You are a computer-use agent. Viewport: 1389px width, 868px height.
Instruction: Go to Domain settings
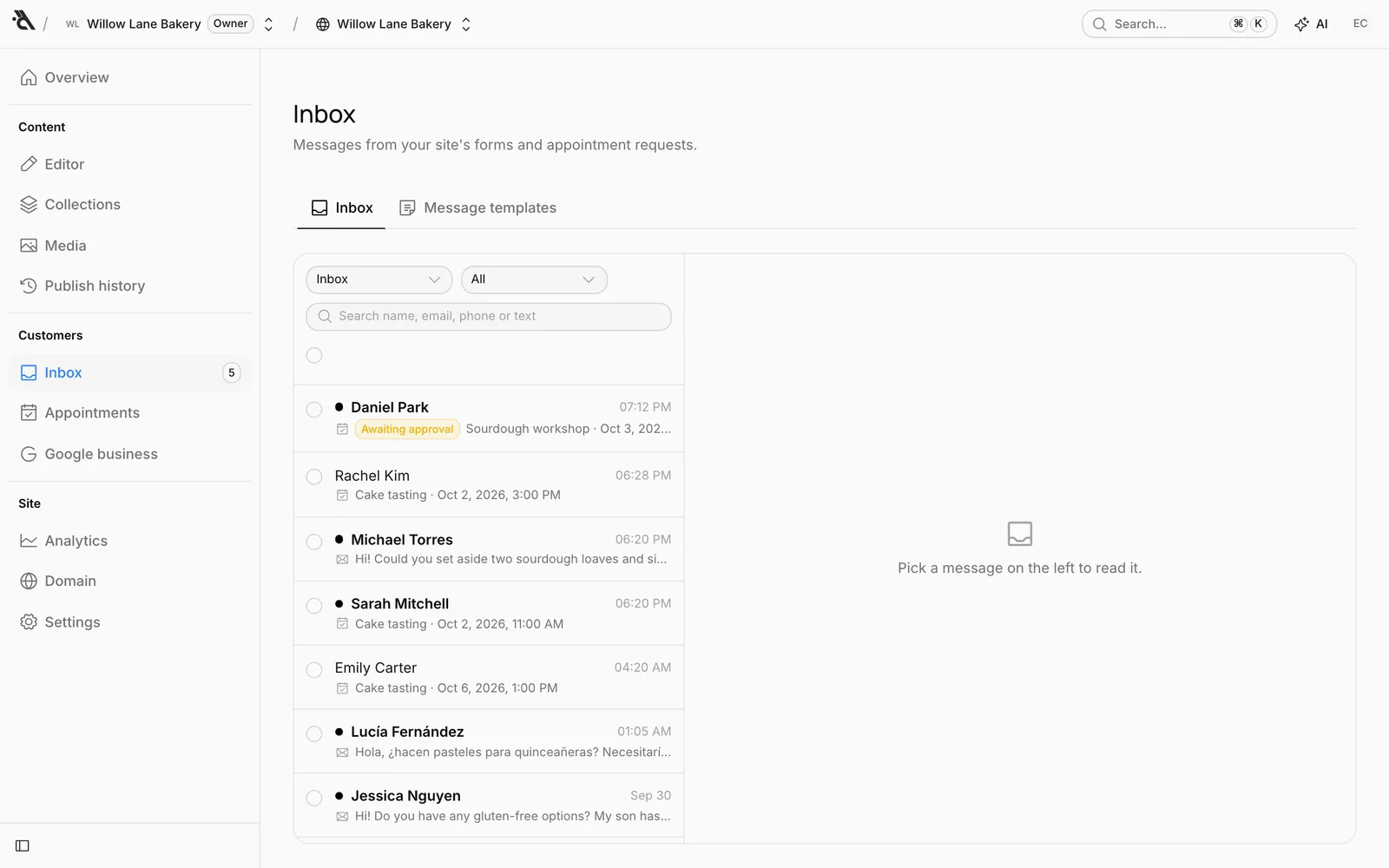130,581
